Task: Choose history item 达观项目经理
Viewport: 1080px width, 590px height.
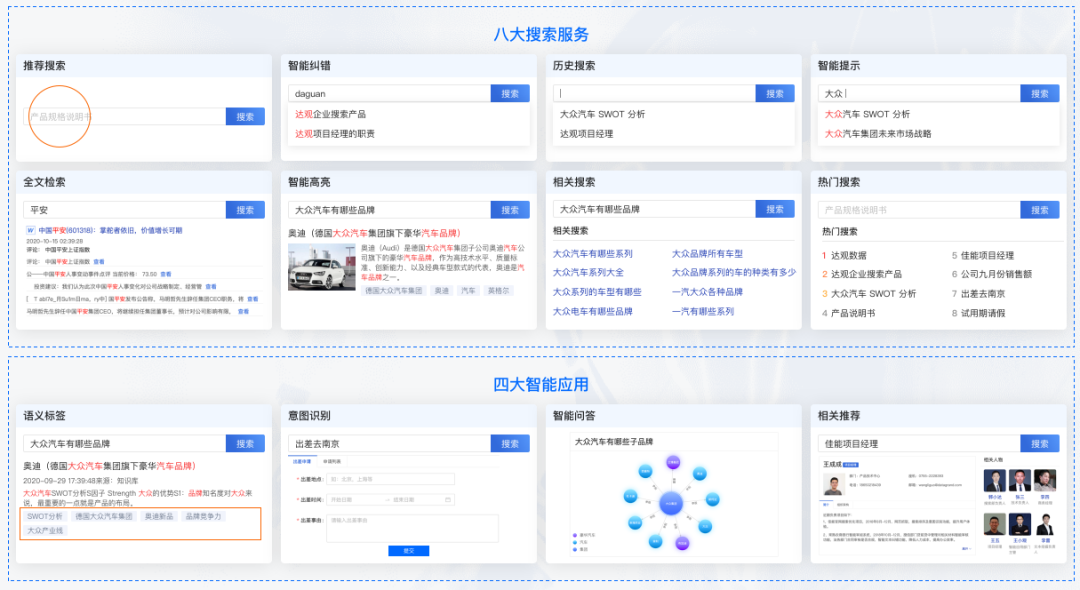Action: pos(586,134)
